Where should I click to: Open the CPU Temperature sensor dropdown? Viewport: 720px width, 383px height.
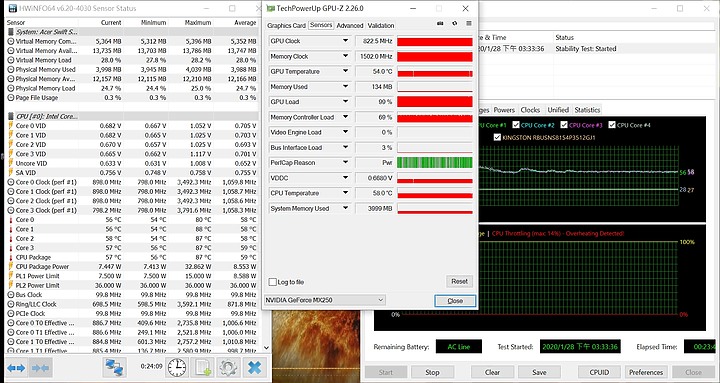click(345, 193)
